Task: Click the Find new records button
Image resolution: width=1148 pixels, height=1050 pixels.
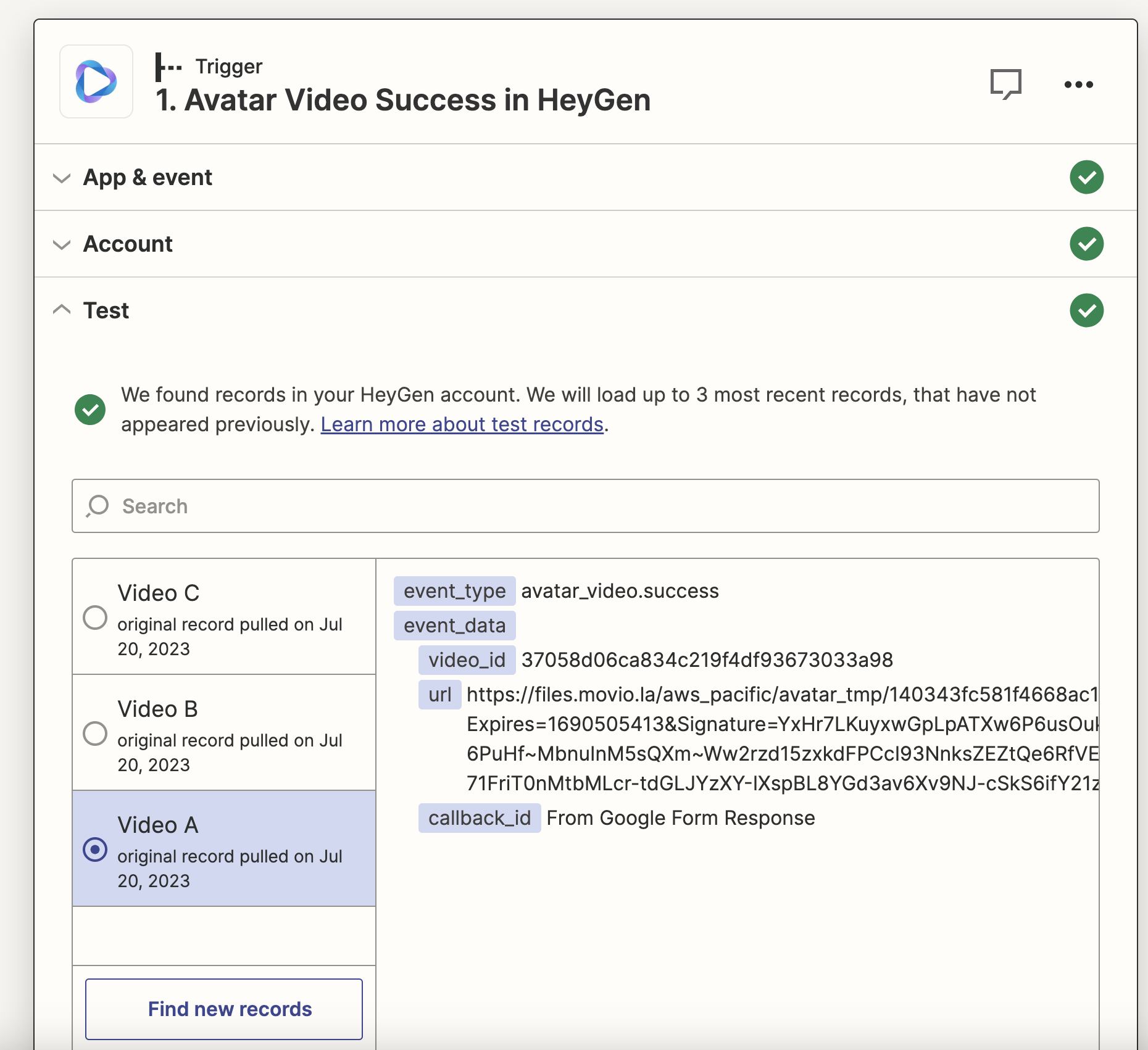Action: tap(224, 1009)
